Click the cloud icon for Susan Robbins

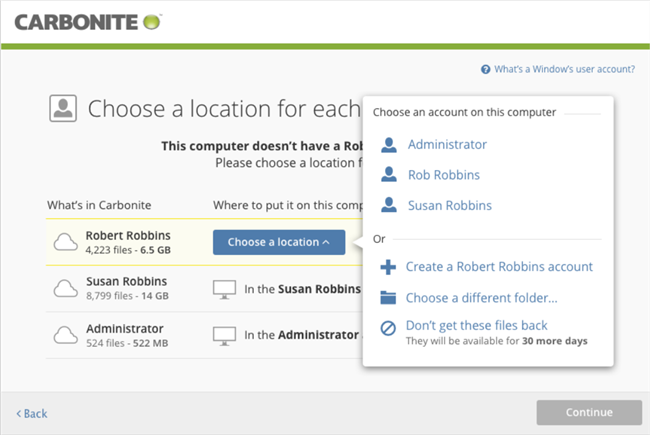coord(65,289)
